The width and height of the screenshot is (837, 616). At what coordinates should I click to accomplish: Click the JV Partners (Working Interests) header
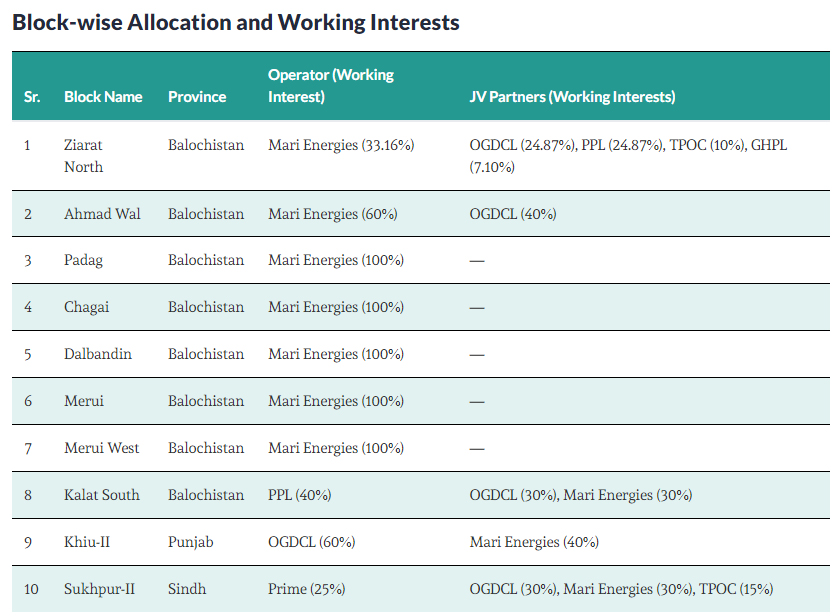[x=572, y=97]
